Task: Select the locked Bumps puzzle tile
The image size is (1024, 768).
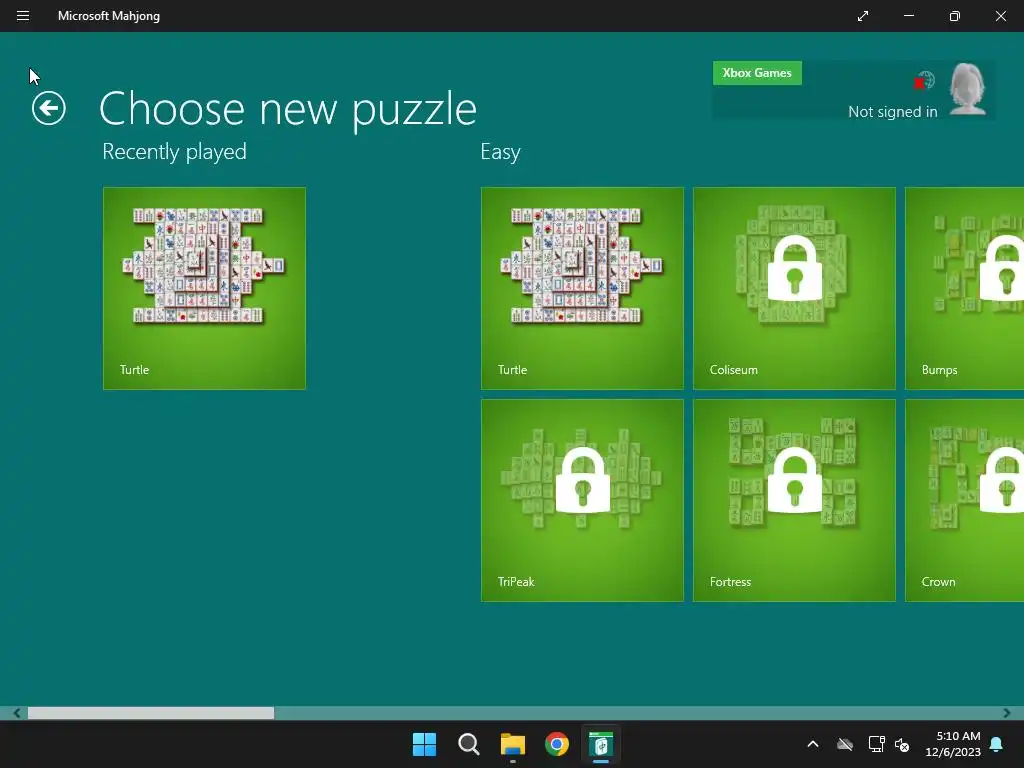Action: [965, 289]
